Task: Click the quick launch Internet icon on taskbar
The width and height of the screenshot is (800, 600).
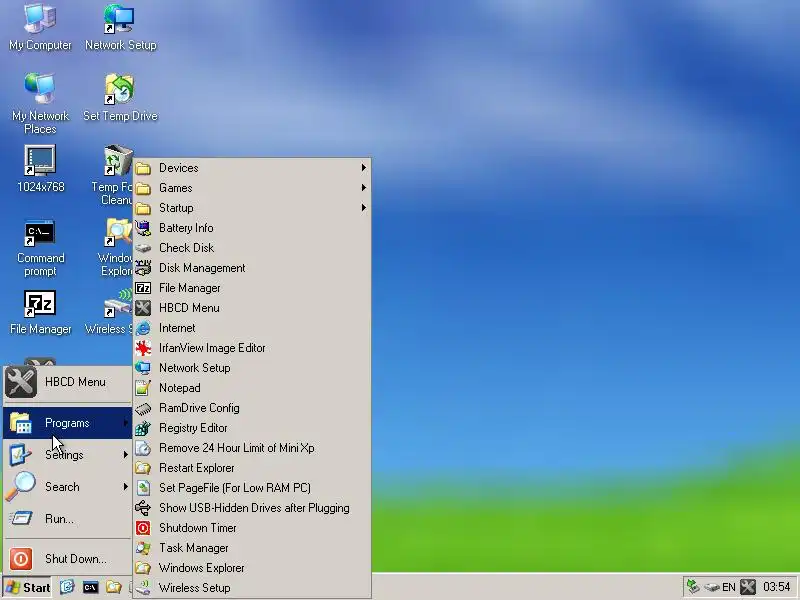Action: [67, 588]
